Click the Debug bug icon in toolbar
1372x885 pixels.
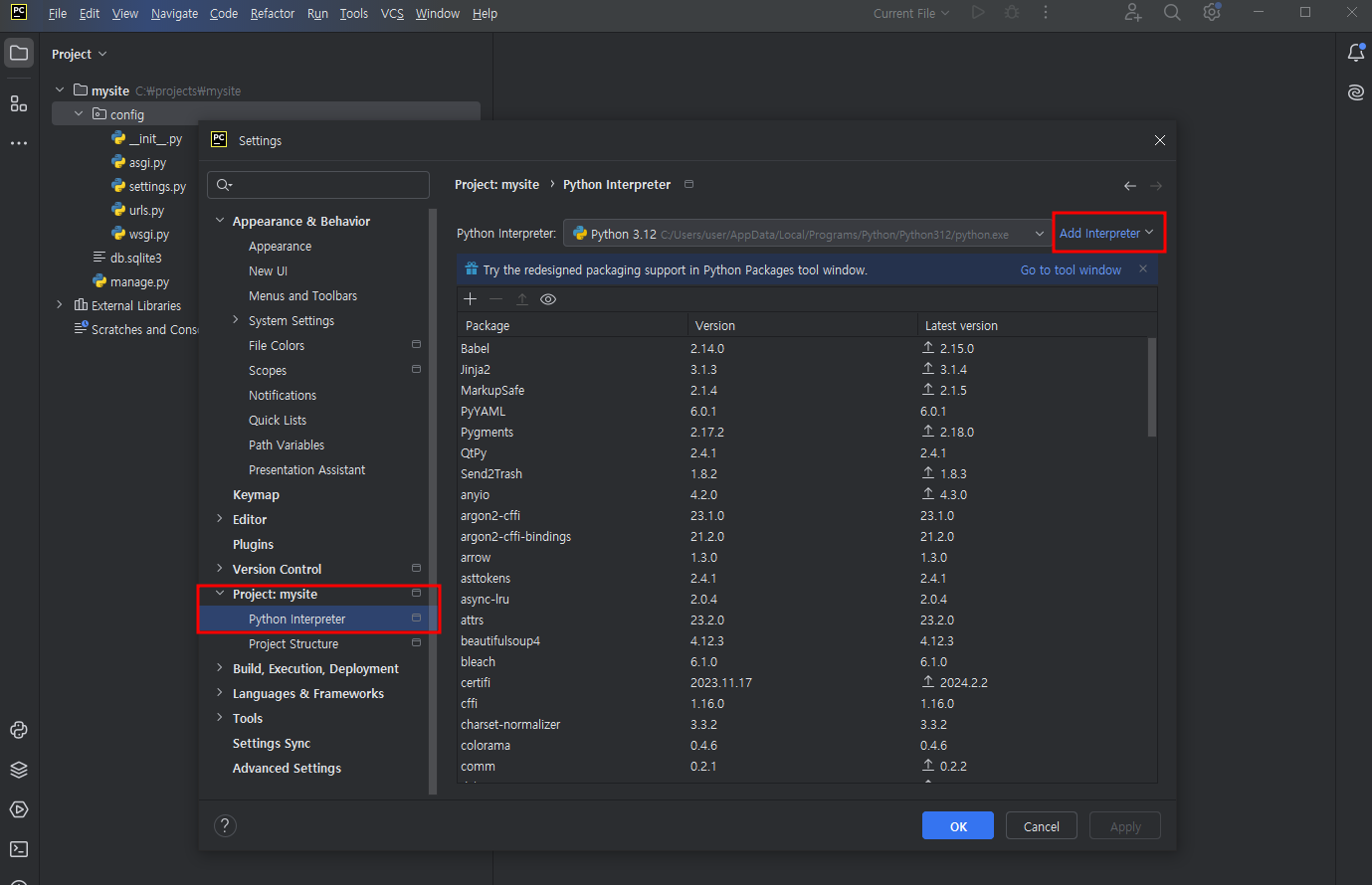(x=1012, y=13)
